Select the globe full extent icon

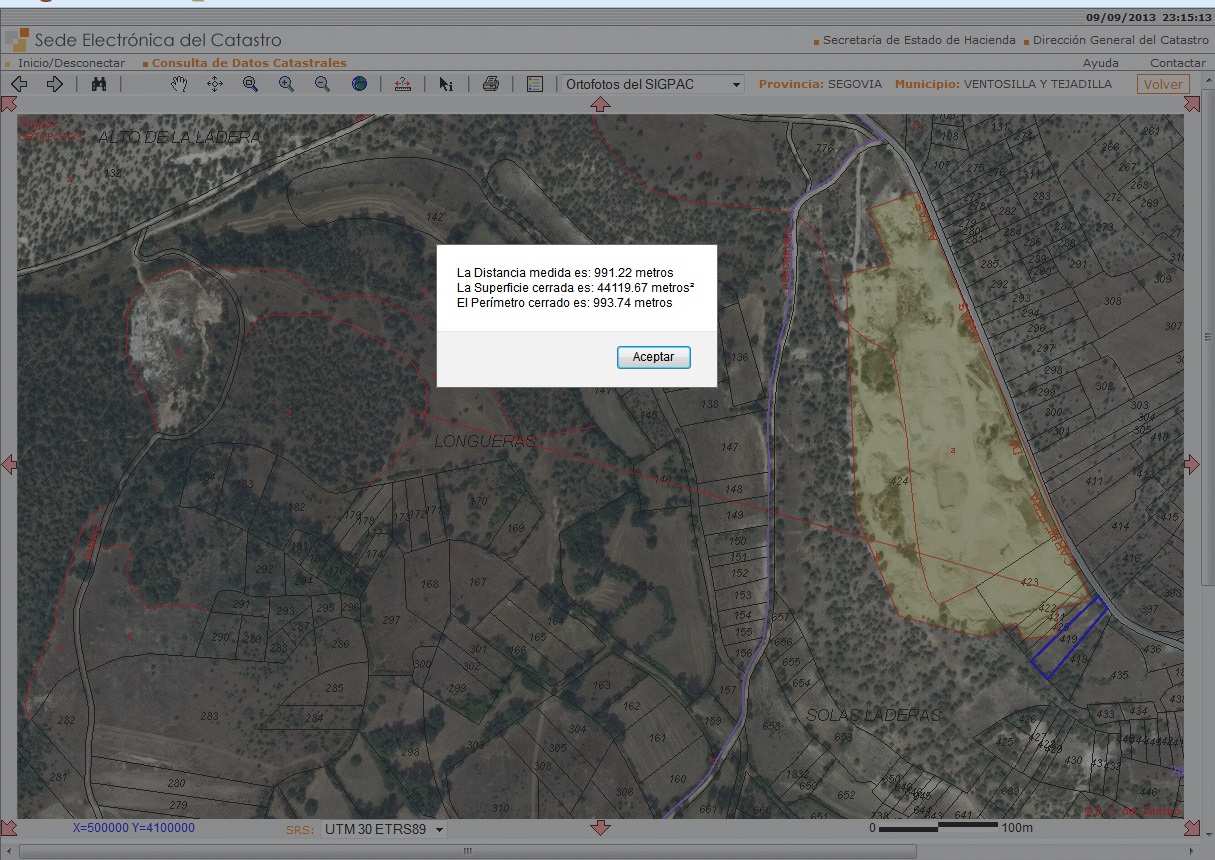click(x=359, y=84)
